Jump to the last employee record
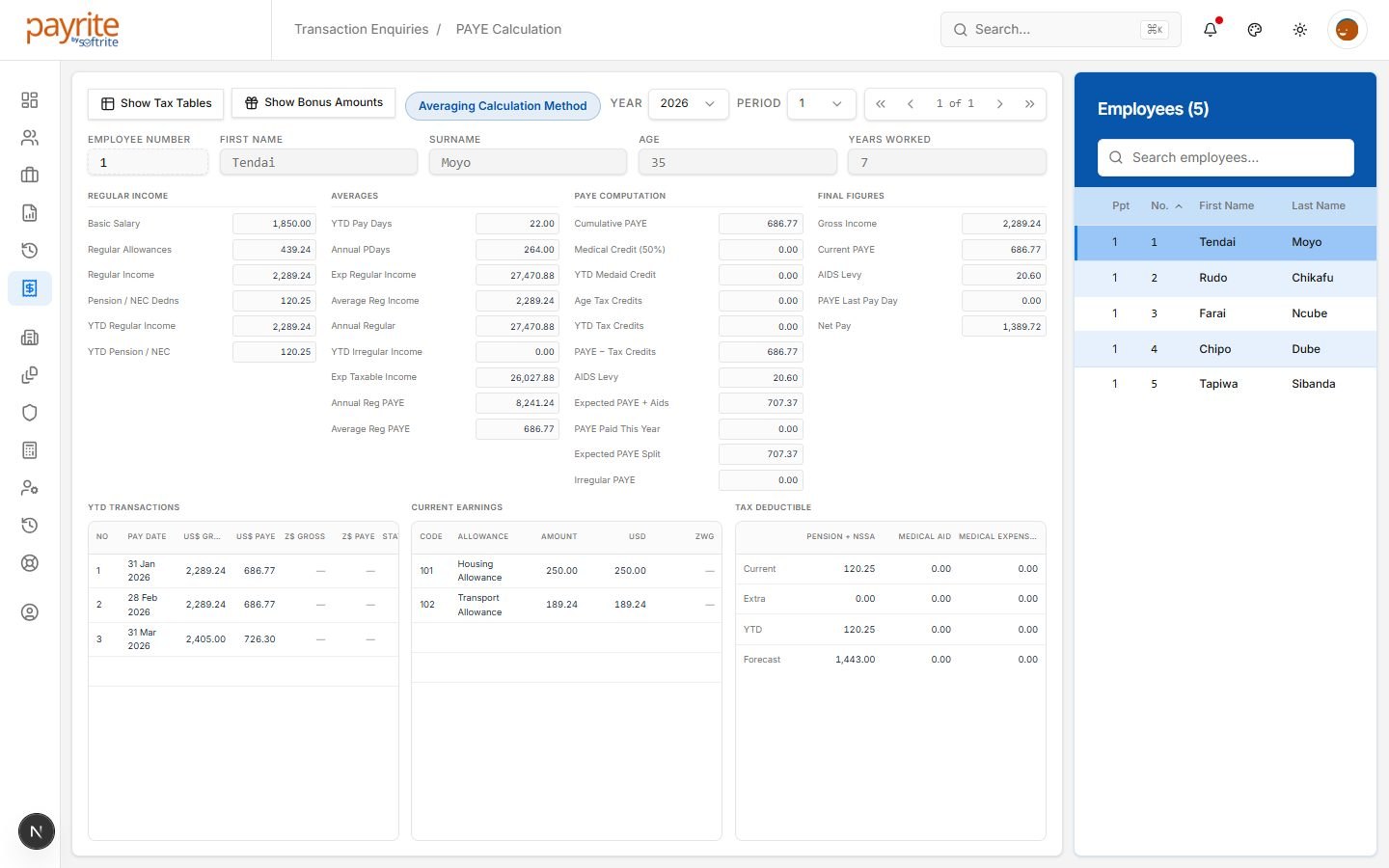1389x868 pixels. coord(1030,104)
